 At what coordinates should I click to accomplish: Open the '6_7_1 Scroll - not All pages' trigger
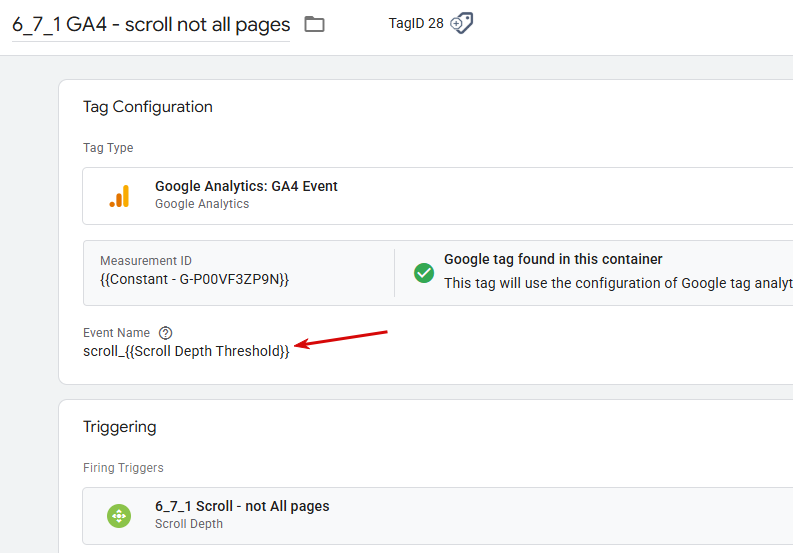point(242,506)
